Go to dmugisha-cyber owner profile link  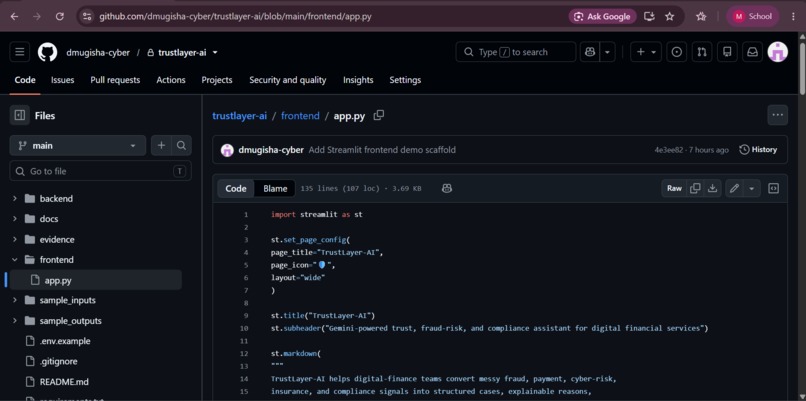tap(98, 52)
